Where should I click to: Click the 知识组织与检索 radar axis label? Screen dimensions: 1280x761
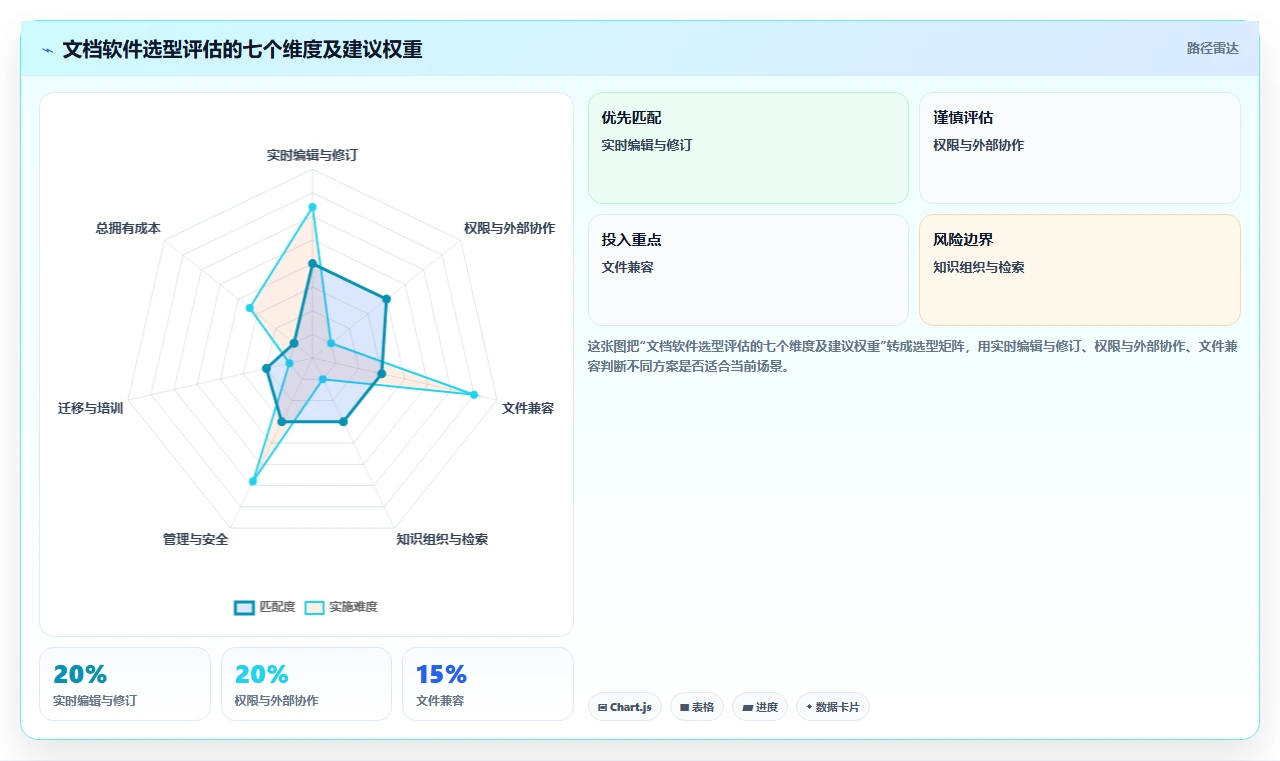pos(442,539)
